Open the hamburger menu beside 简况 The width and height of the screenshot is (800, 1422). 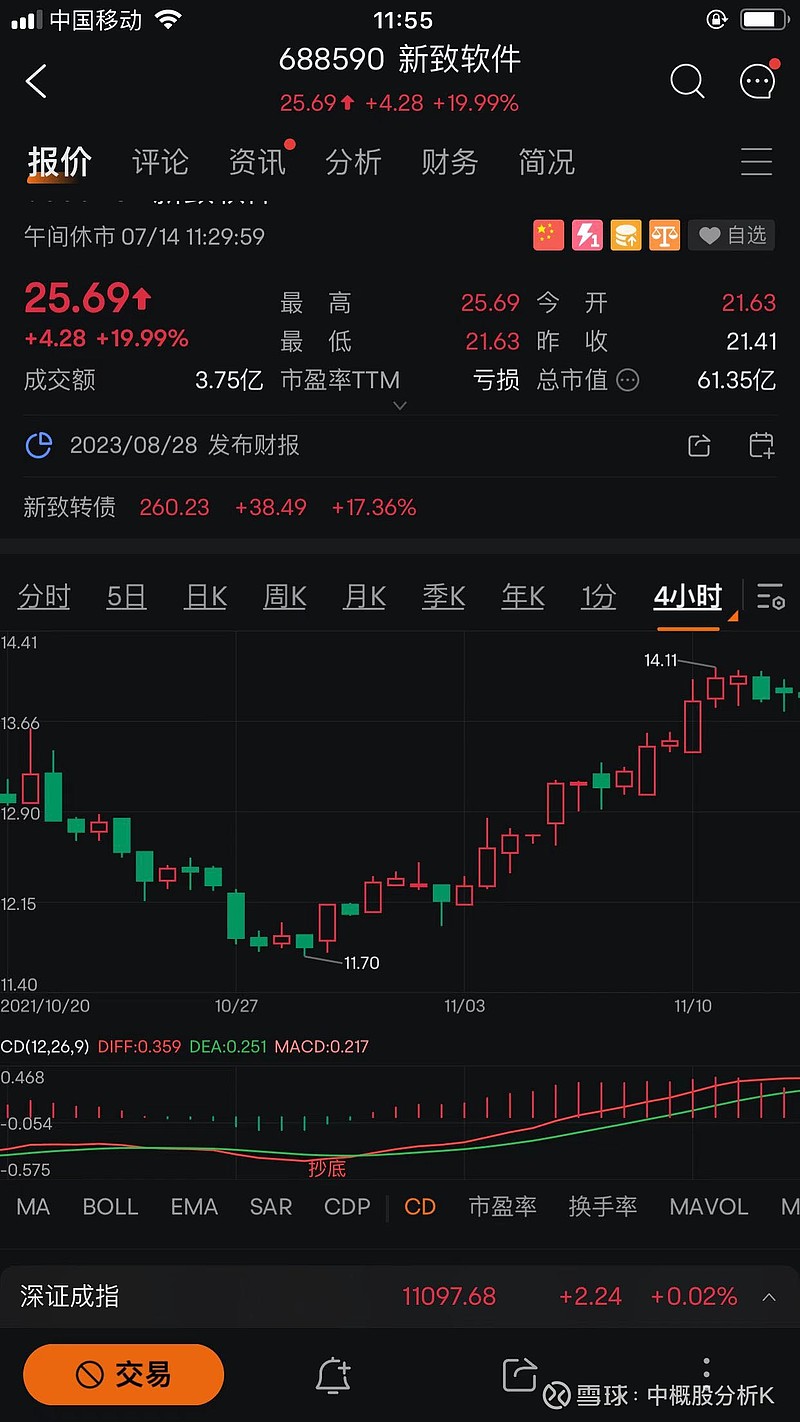point(756,161)
